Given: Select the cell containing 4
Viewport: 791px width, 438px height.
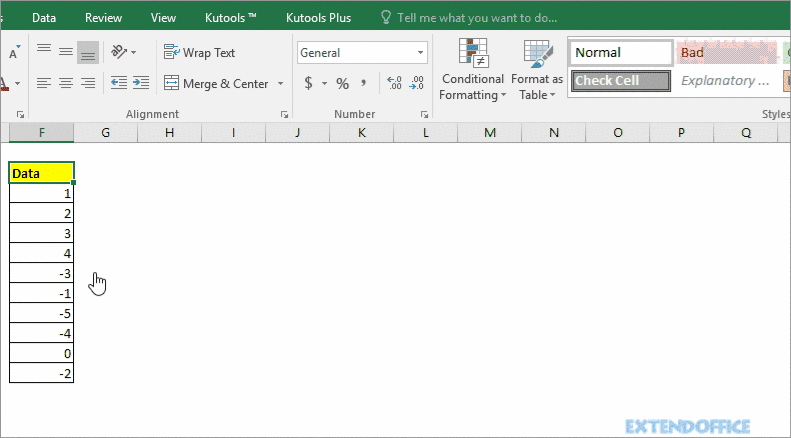Looking at the screenshot, I should (41, 253).
